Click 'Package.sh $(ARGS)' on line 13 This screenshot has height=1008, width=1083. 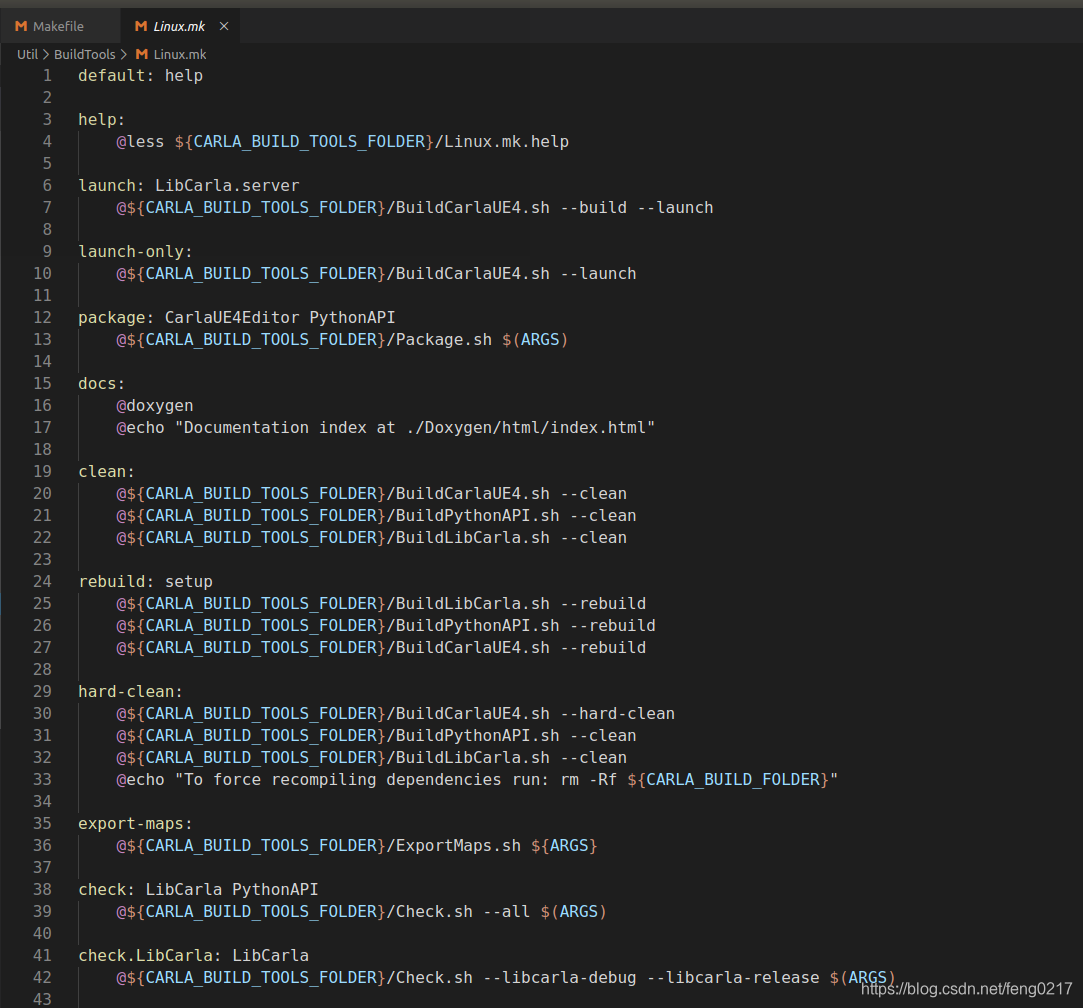point(481,340)
